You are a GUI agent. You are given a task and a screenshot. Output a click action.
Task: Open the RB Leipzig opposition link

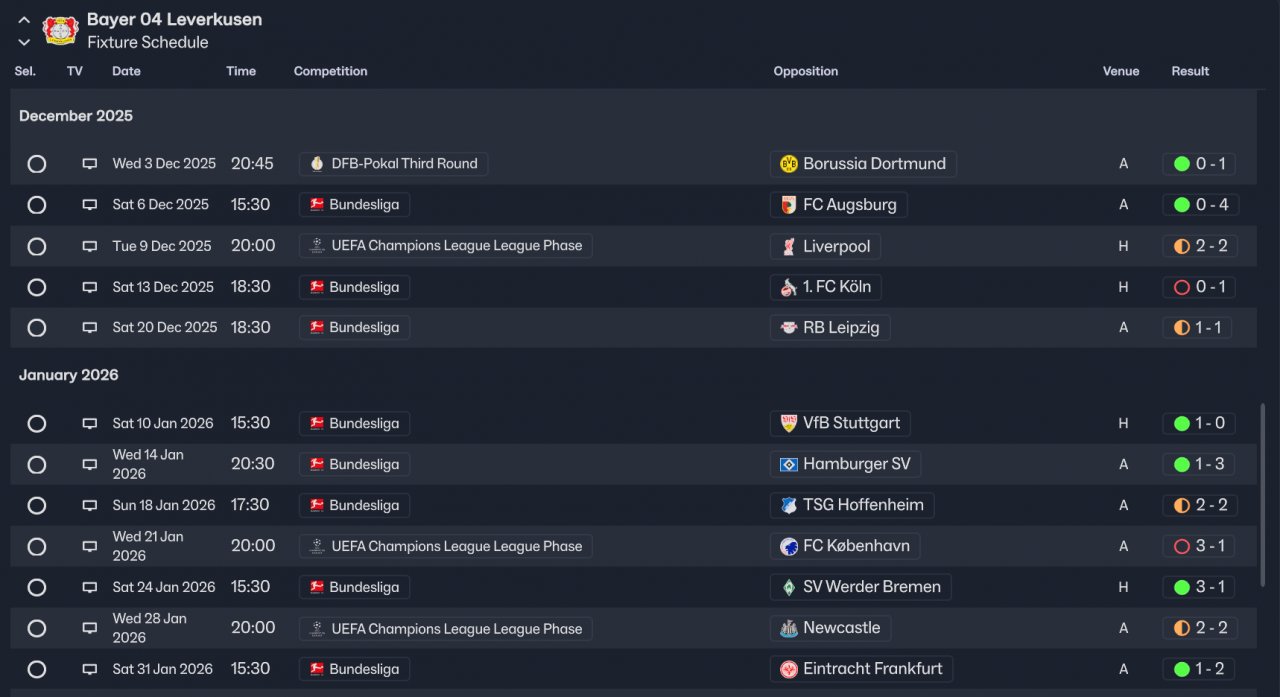point(840,328)
